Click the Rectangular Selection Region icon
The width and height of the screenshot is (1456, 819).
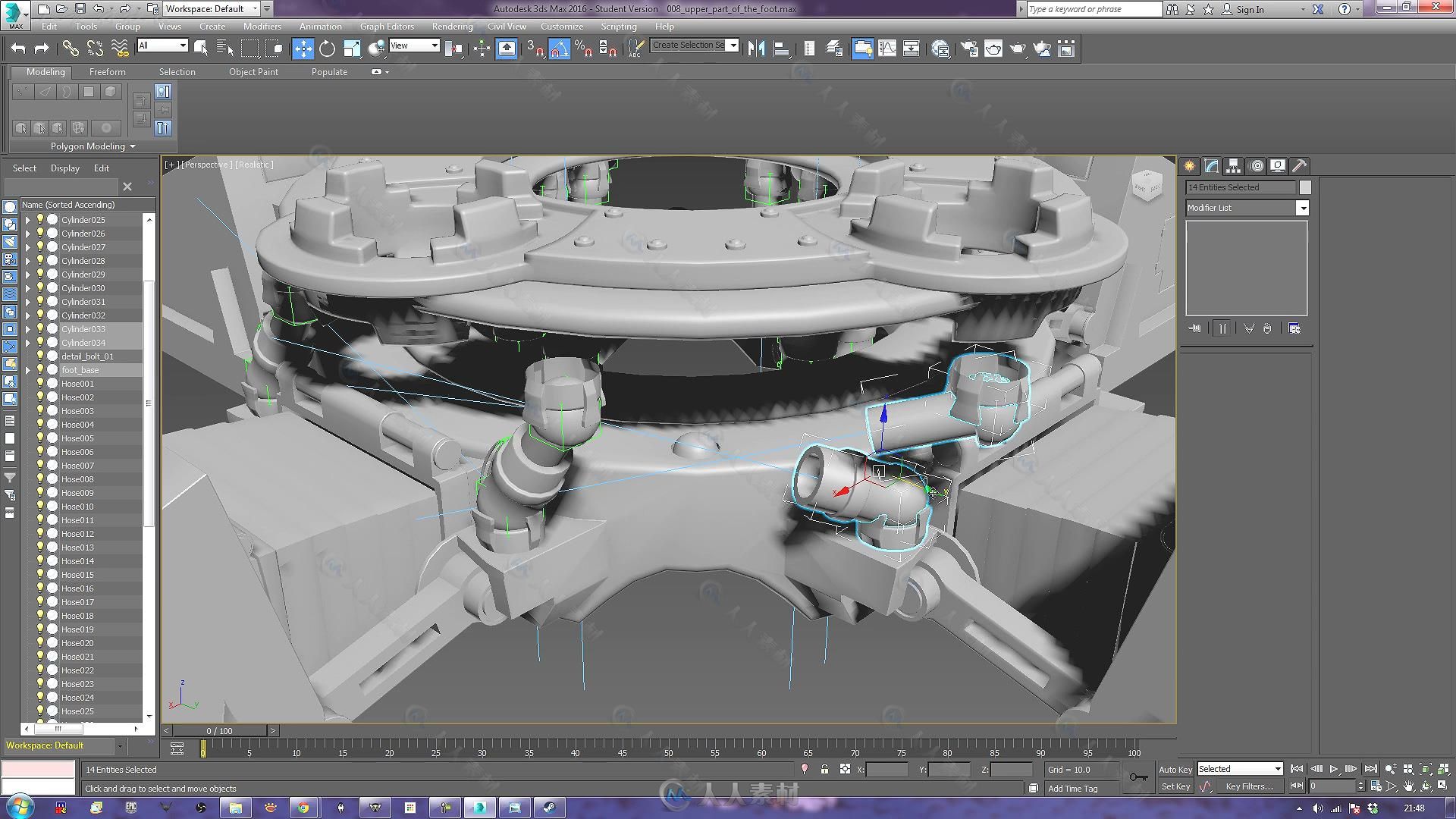click(x=249, y=49)
